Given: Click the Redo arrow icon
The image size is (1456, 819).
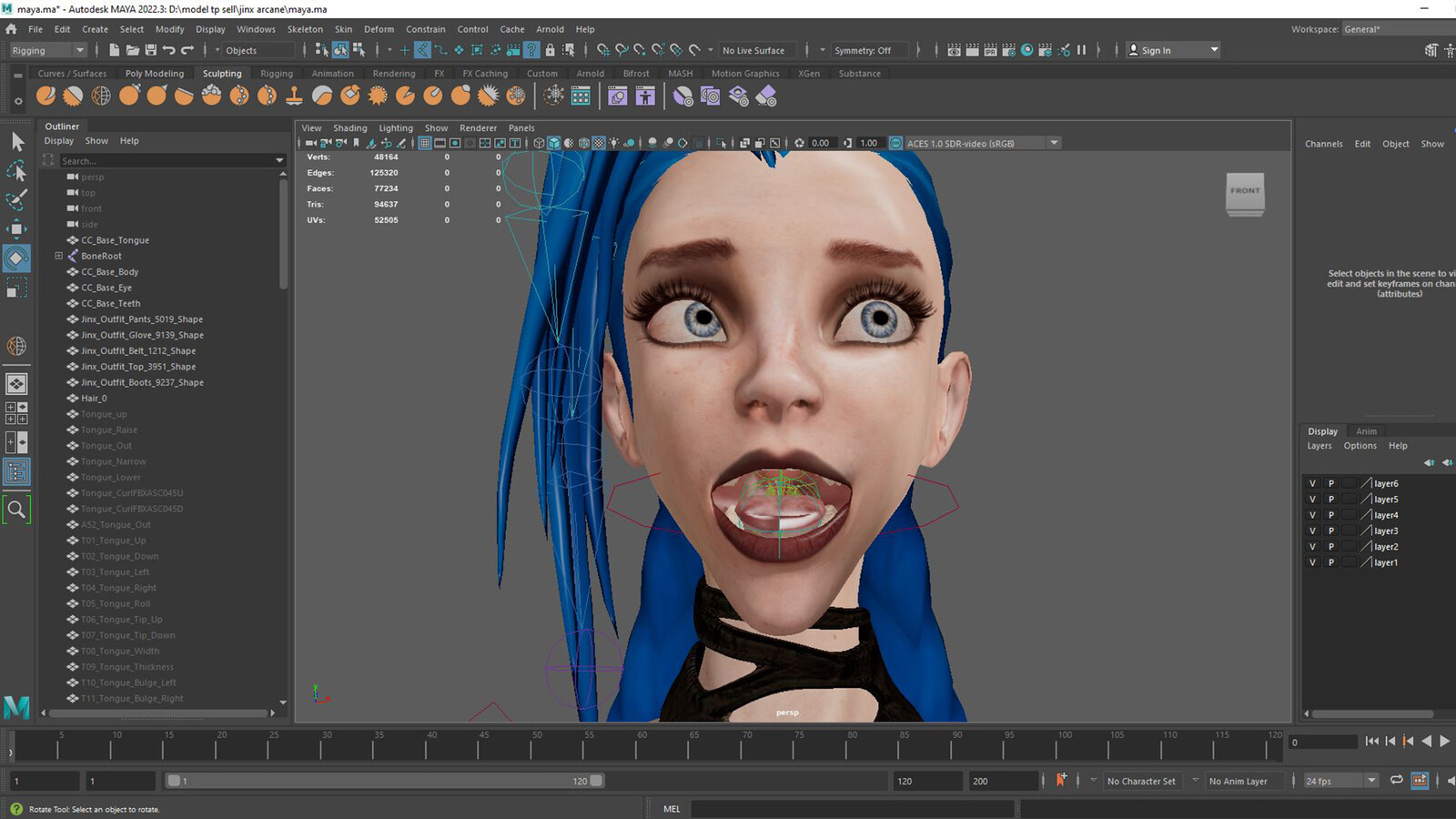Looking at the screenshot, I should [187, 50].
